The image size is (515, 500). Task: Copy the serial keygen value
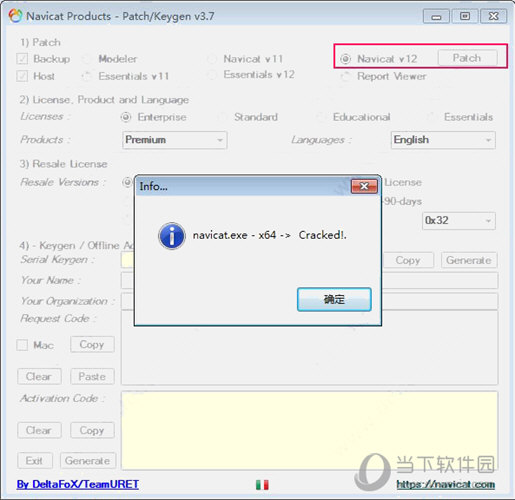[408, 260]
